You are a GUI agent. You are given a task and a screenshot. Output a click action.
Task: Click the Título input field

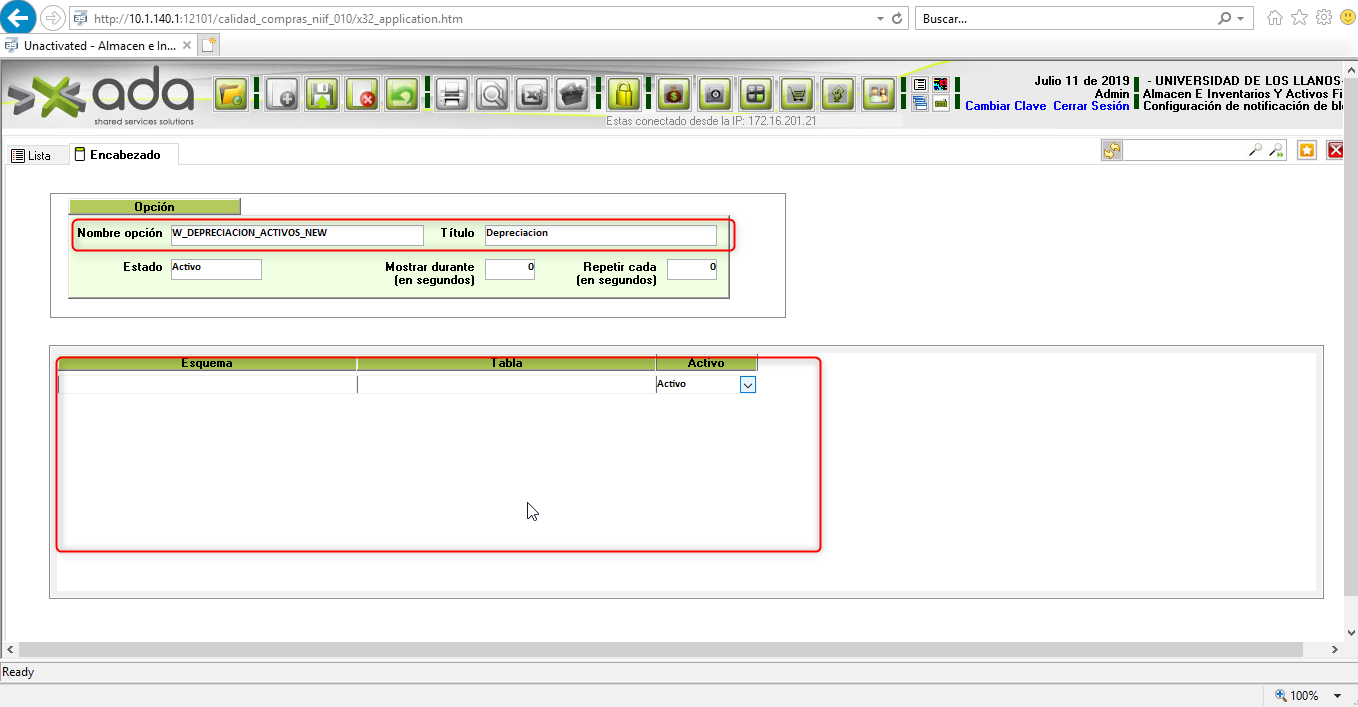coord(600,234)
